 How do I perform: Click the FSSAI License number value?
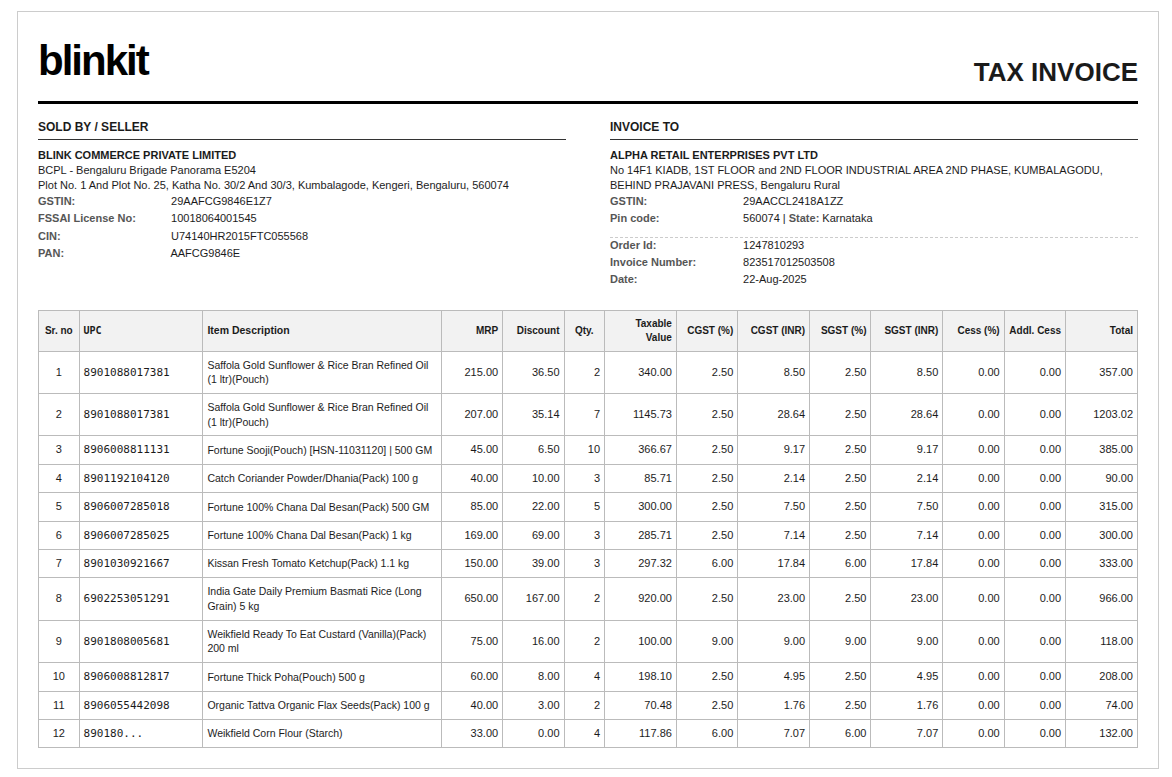click(213, 218)
